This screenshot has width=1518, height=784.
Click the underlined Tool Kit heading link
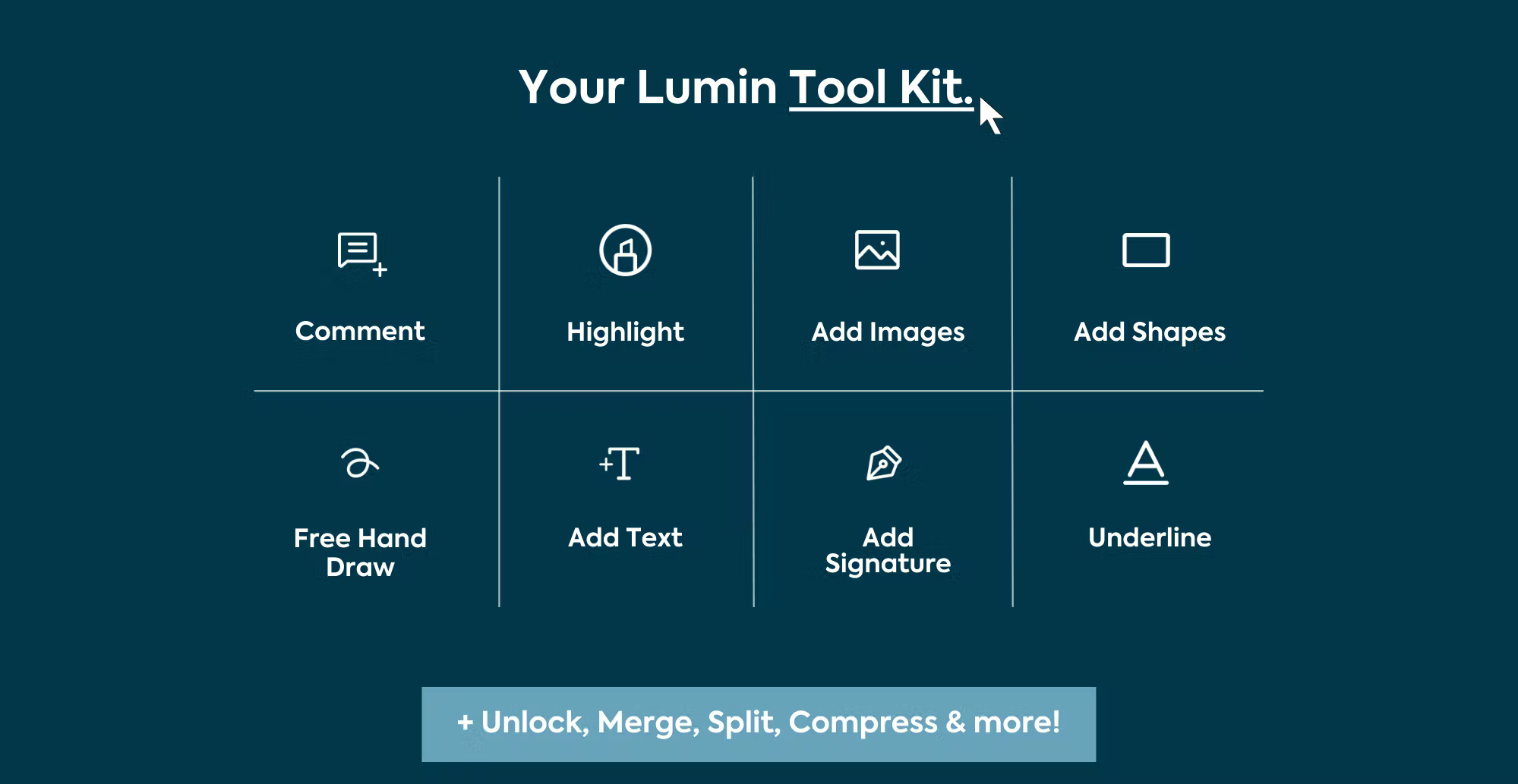(x=881, y=88)
